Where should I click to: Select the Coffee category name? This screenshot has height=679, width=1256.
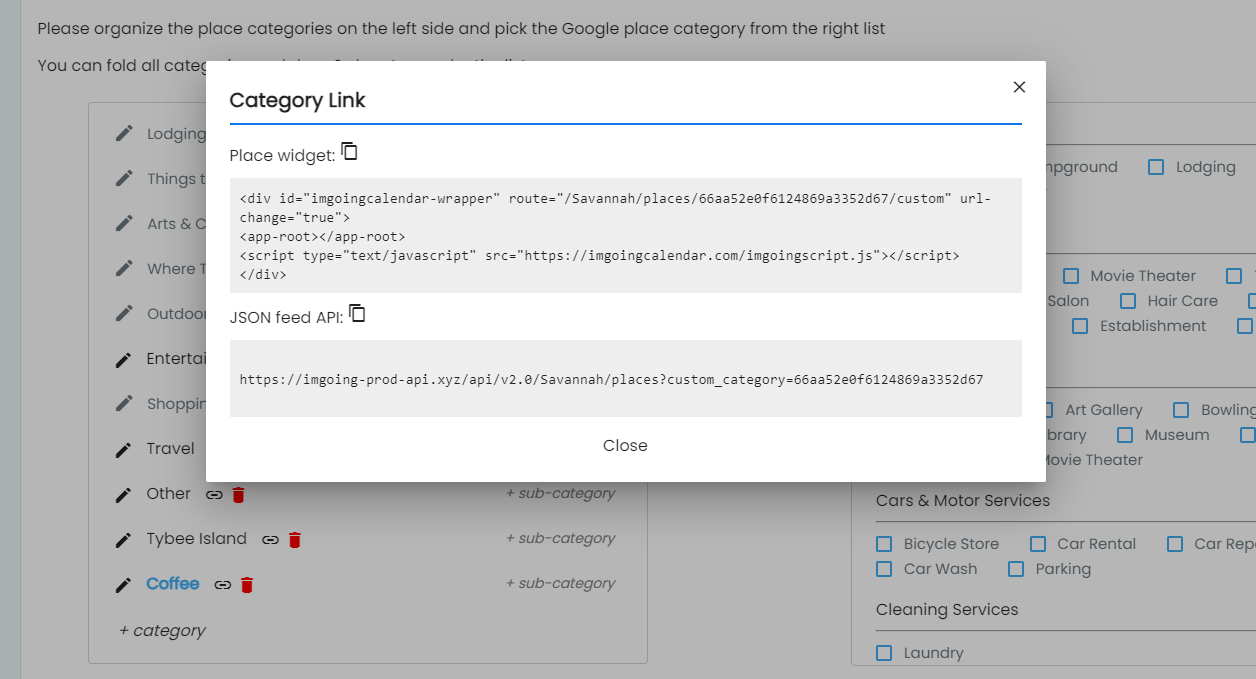click(173, 583)
